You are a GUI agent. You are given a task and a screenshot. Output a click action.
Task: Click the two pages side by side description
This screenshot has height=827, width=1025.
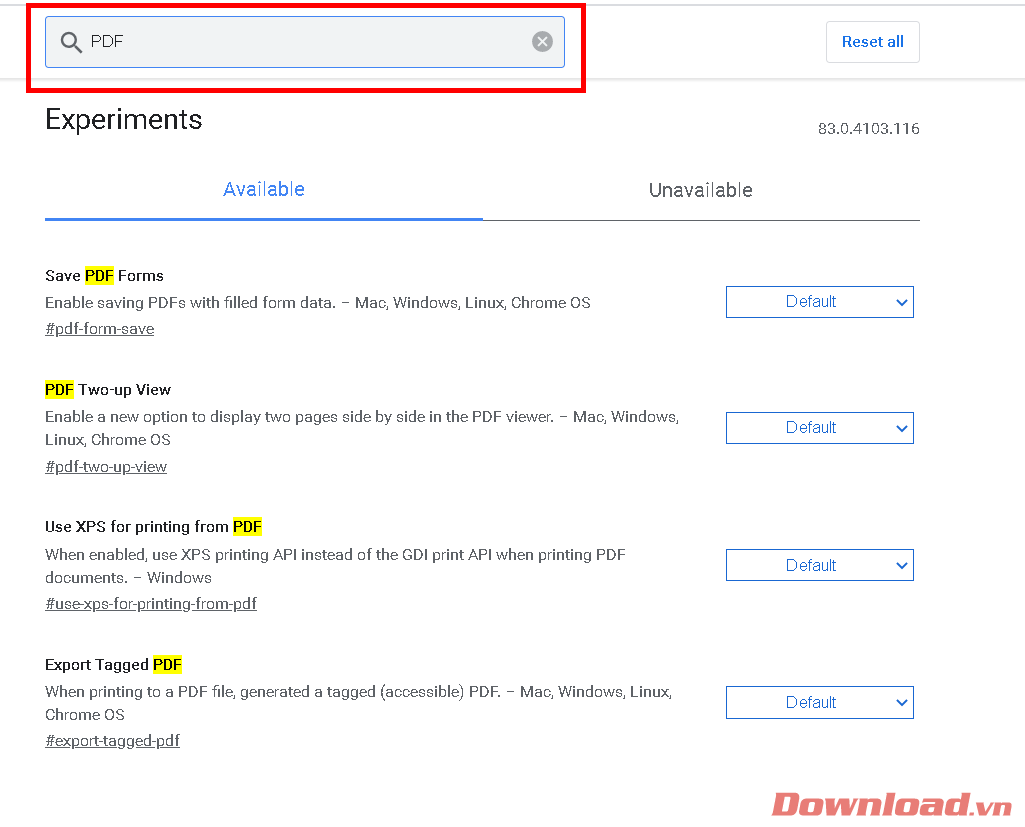(x=361, y=428)
